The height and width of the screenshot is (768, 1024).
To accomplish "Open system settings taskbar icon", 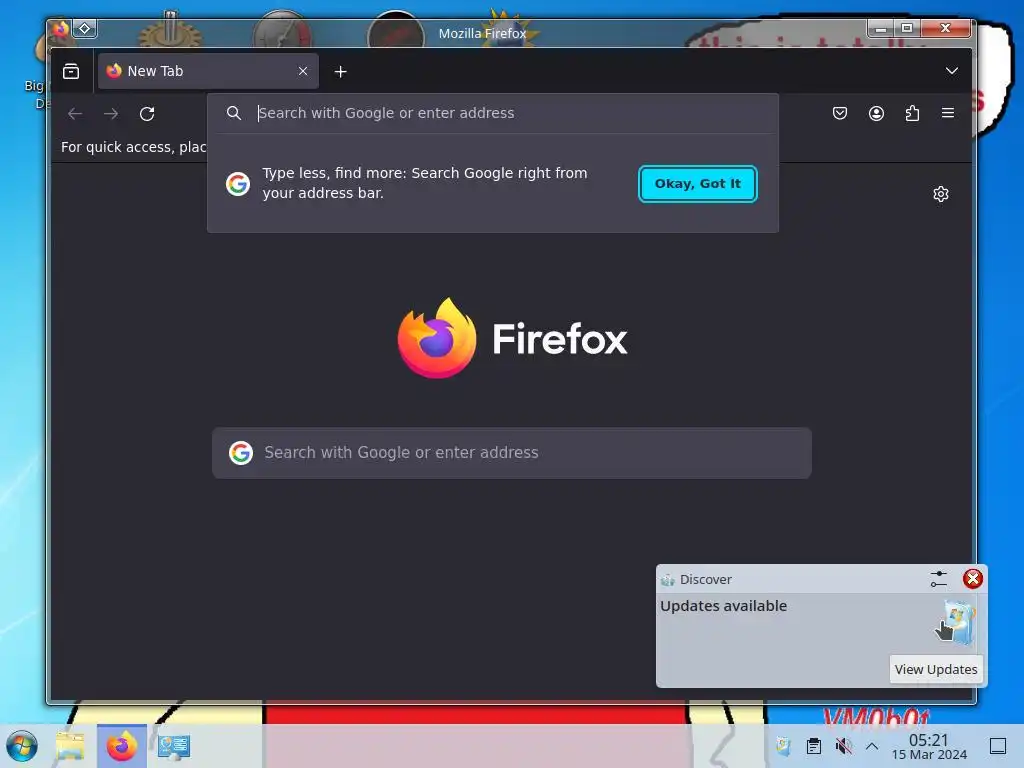I will click(174, 746).
